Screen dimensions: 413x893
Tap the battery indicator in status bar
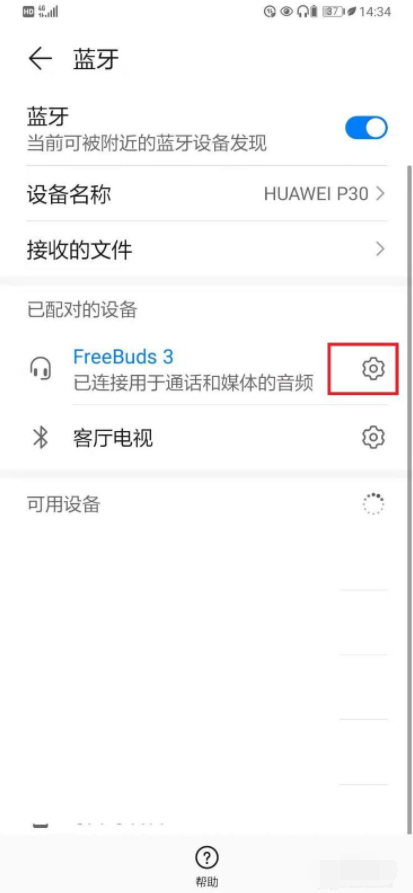click(x=333, y=11)
